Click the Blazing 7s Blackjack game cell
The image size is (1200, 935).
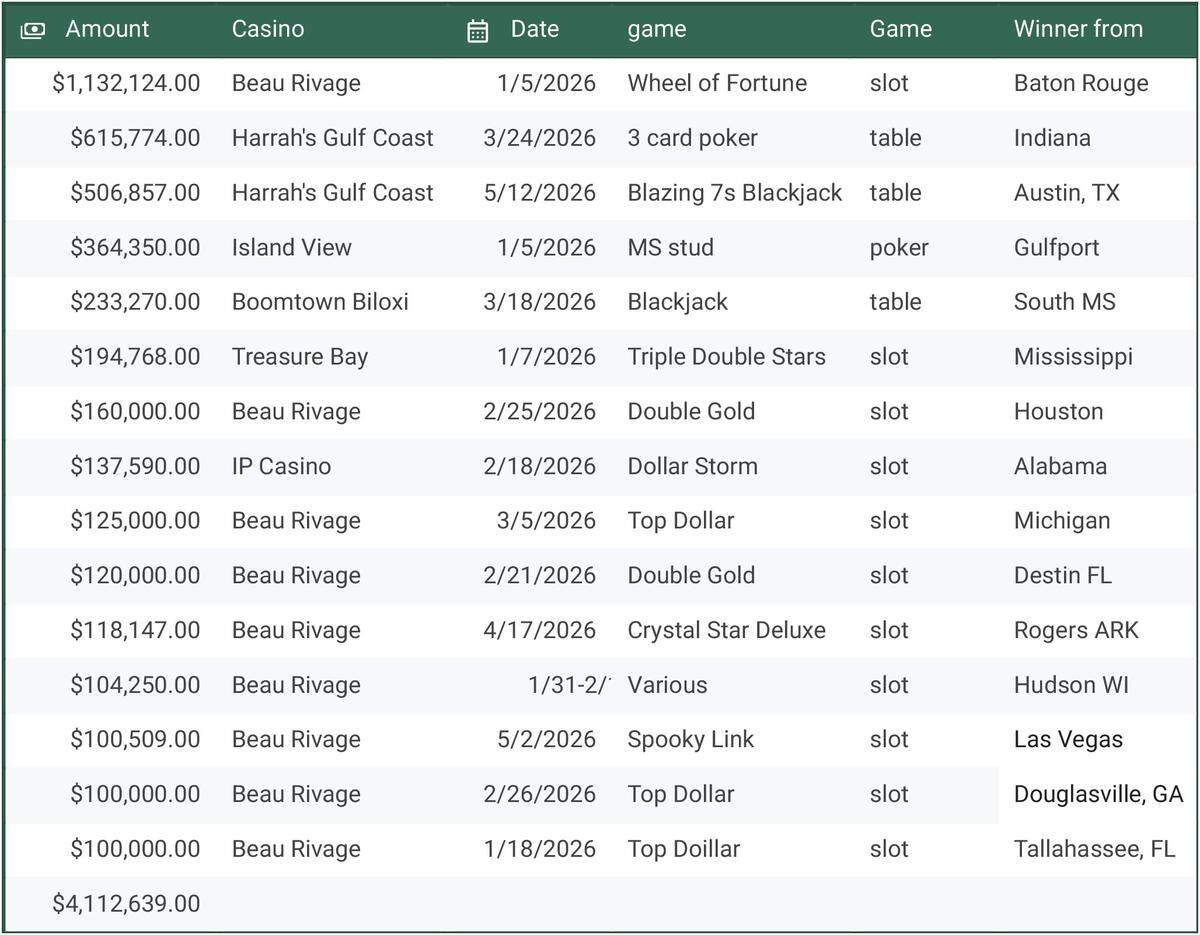(735, 193)
